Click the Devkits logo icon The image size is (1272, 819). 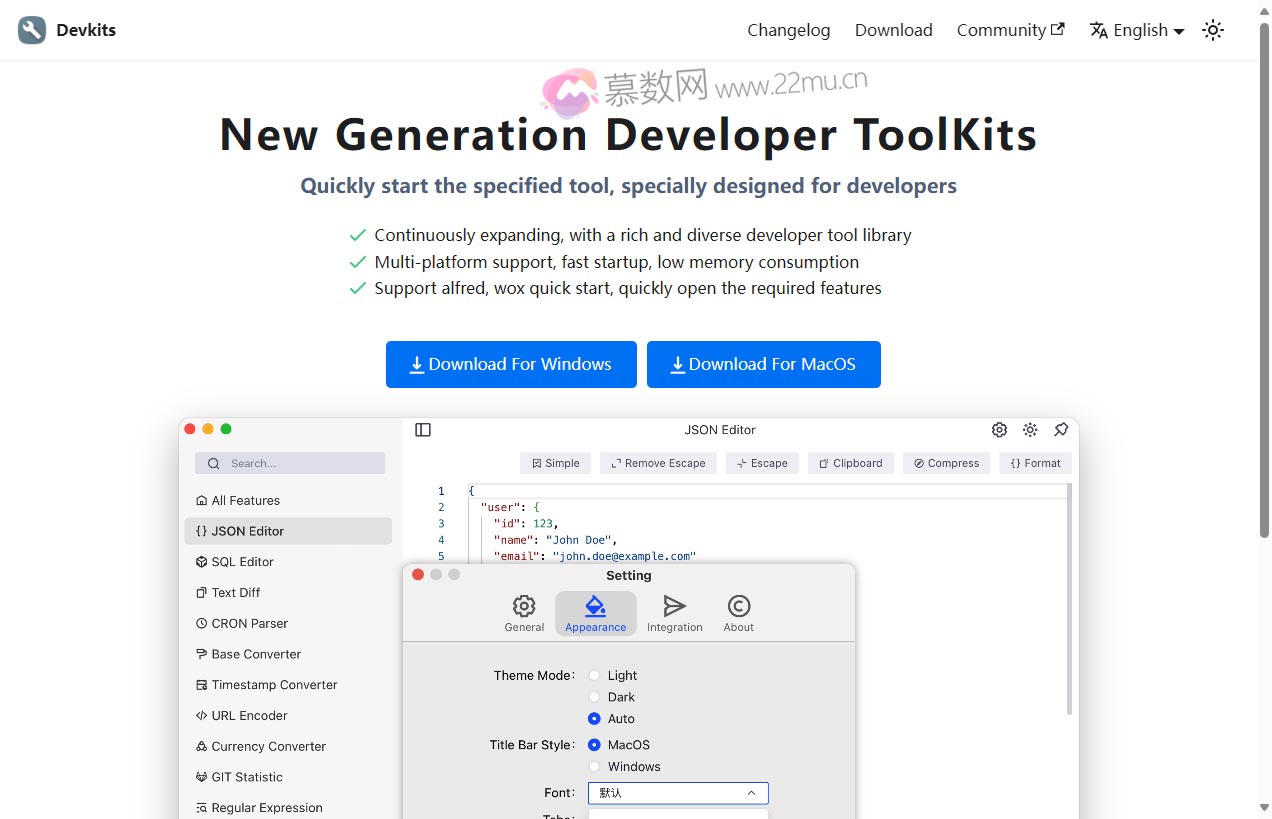coord(31,30)
